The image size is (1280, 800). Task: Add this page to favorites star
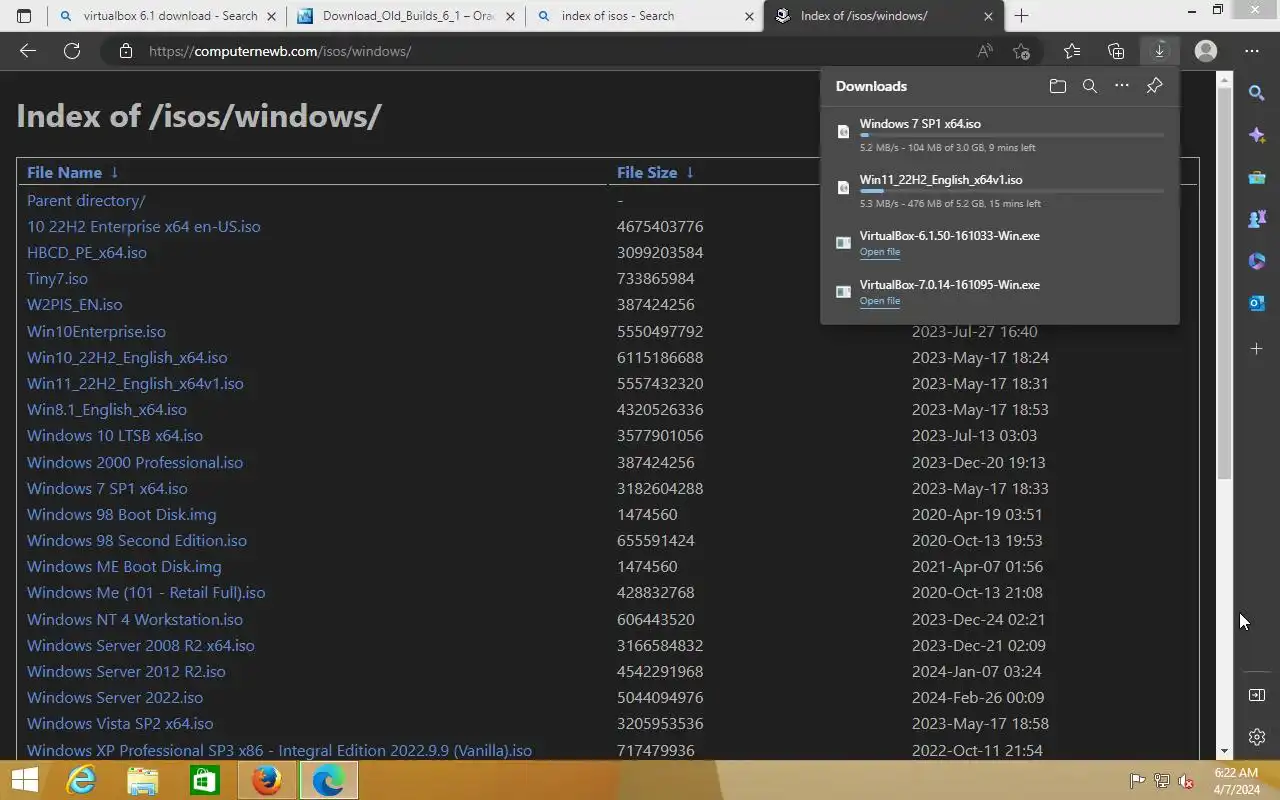click(1021, 51)
